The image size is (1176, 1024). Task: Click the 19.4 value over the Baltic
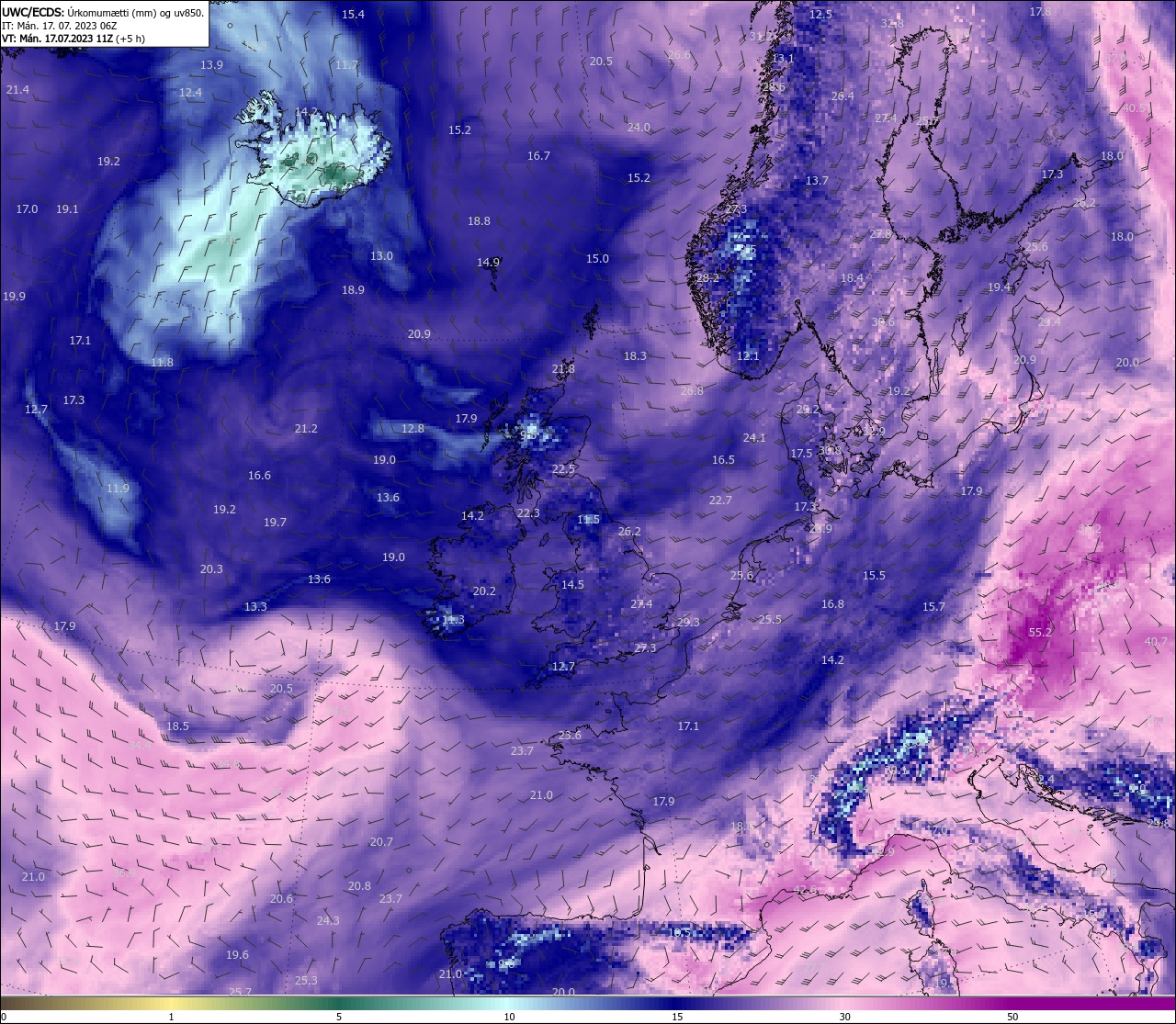tap(999, 287)
